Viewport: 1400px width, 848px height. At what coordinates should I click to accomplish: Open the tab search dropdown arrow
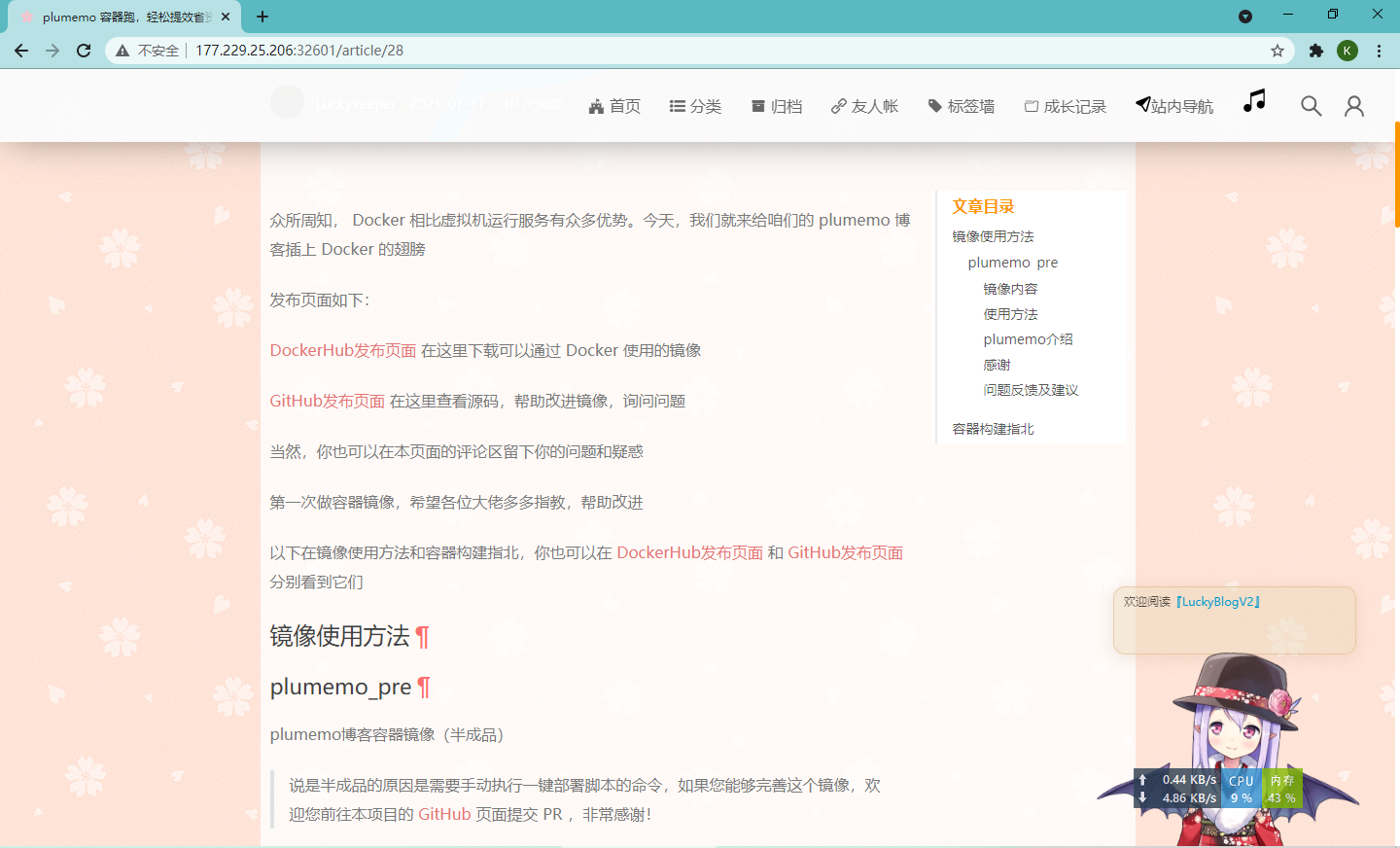[1245, 17]
